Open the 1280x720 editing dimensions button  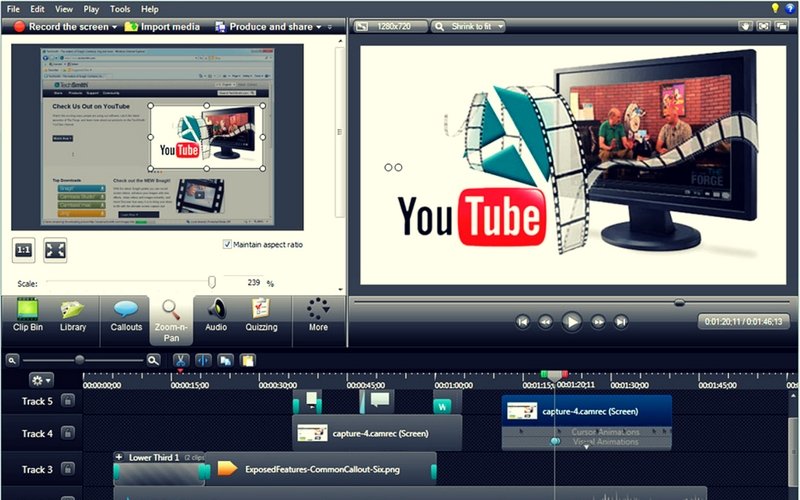pyautogui.click(x=390, y=27)
